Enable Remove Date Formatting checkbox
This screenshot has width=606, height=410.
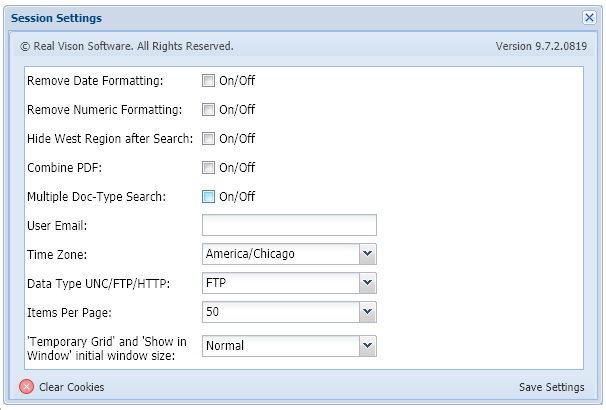pos(209,81)
